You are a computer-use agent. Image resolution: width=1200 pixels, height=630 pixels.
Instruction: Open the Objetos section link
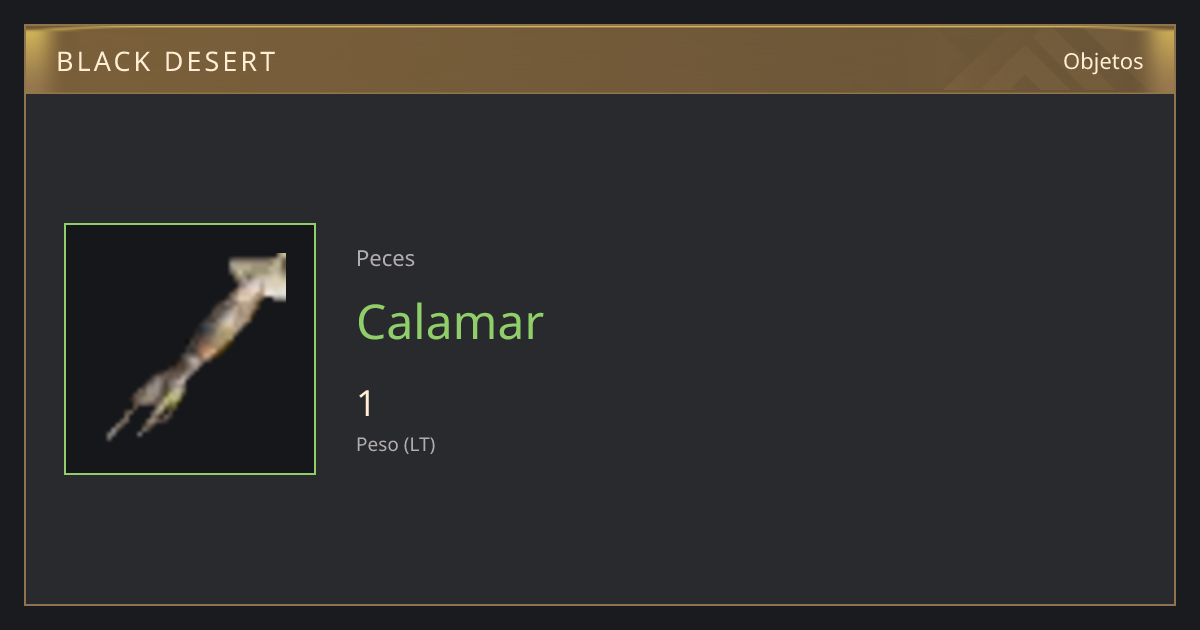(1103, 61)
